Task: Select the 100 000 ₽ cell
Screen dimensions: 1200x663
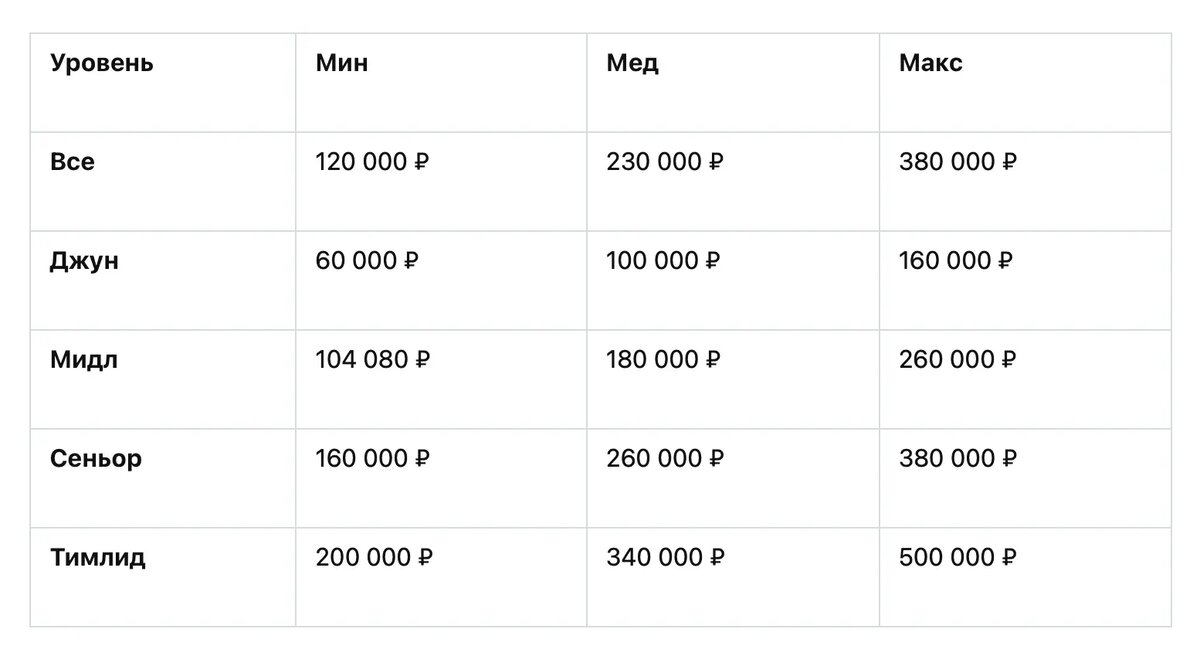Action: (x=663, y=261)
